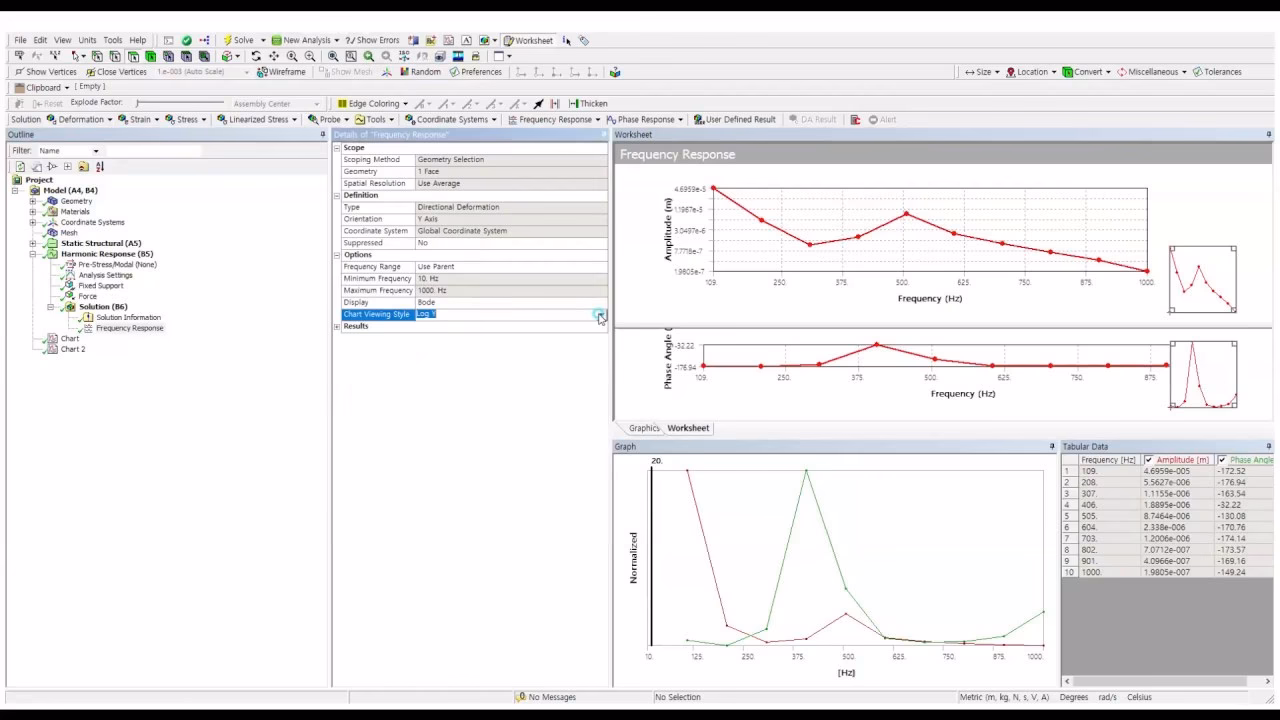Screen dimensions: 1280x720
Task: Click the Show Errors button
Action: 372,41
